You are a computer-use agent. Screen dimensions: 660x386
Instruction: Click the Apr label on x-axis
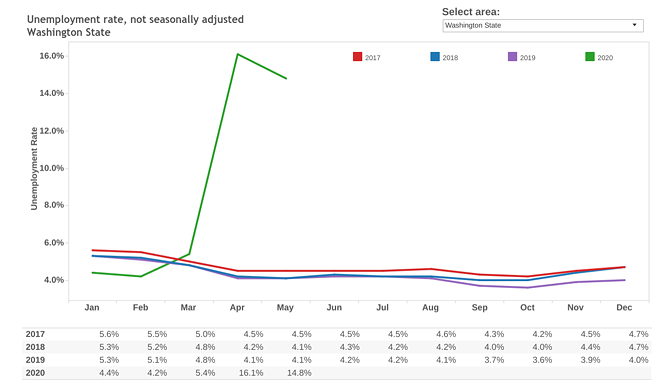[237, 308]
